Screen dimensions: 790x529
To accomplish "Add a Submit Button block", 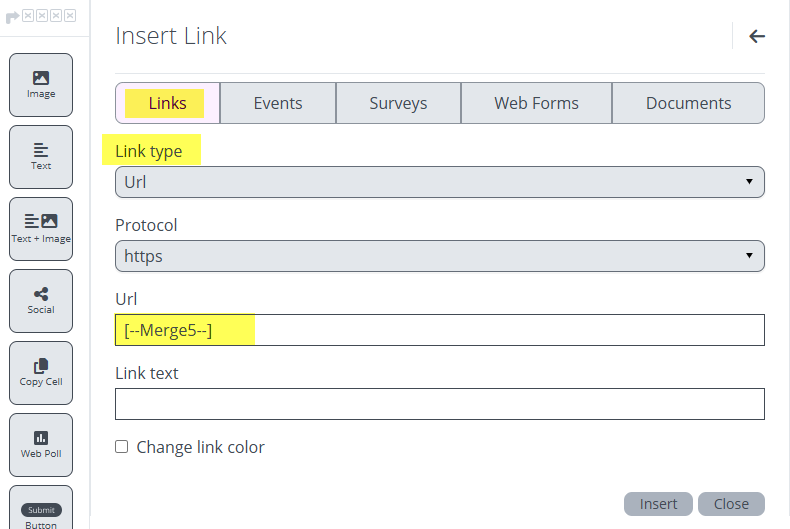I will point(41,510).
